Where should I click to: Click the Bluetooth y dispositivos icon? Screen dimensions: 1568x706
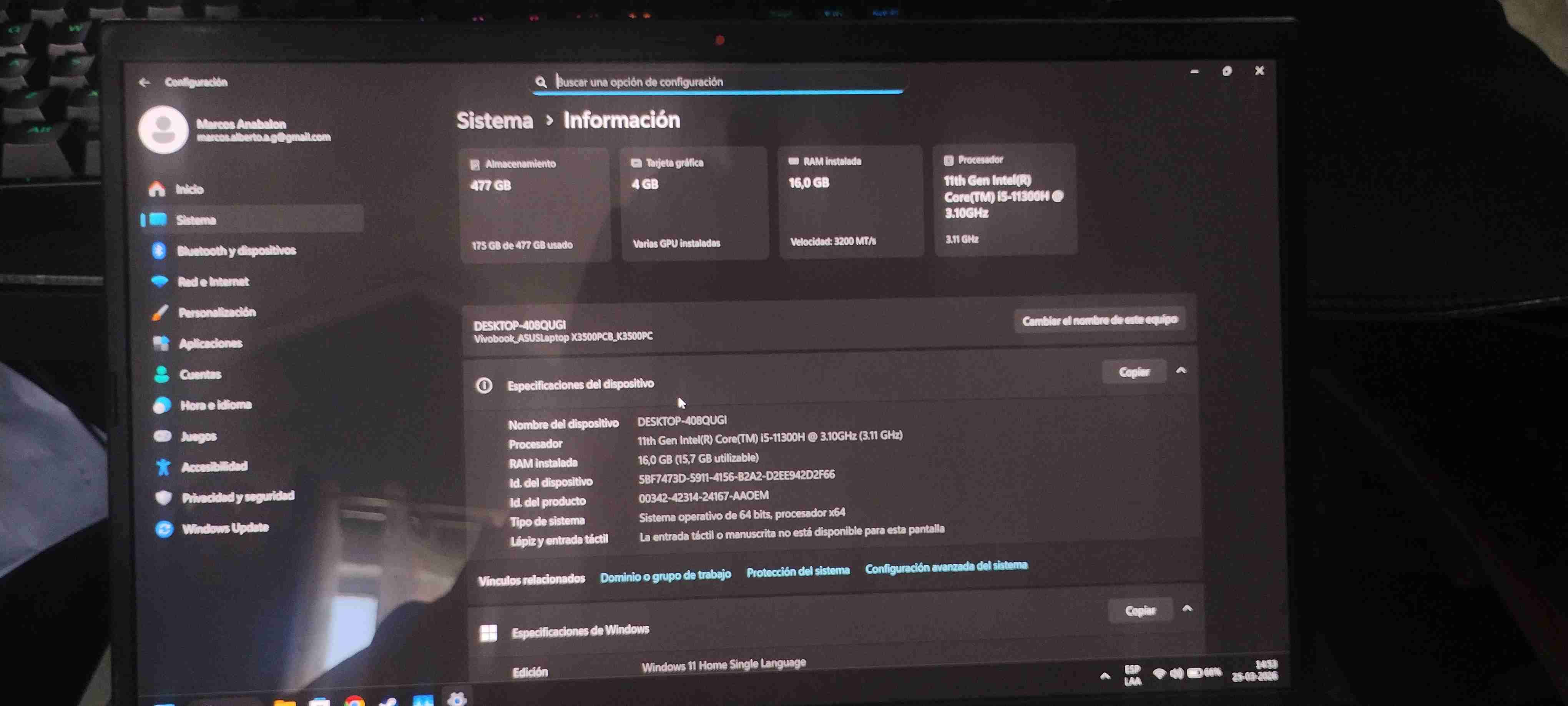tap(159, 250)
